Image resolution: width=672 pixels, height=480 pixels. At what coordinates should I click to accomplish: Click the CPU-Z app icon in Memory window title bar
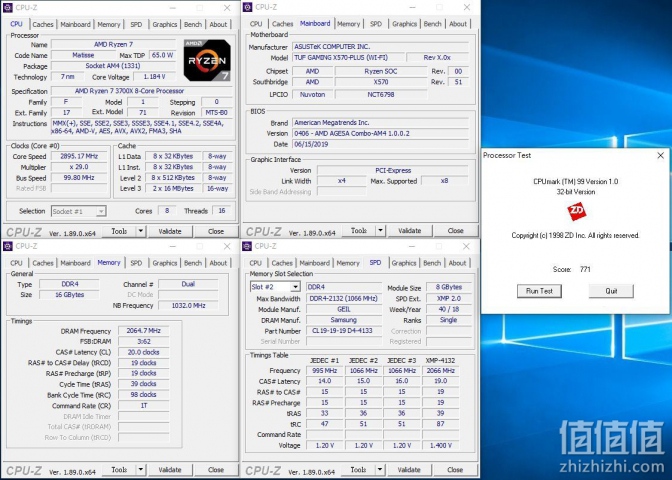(8, 246)
